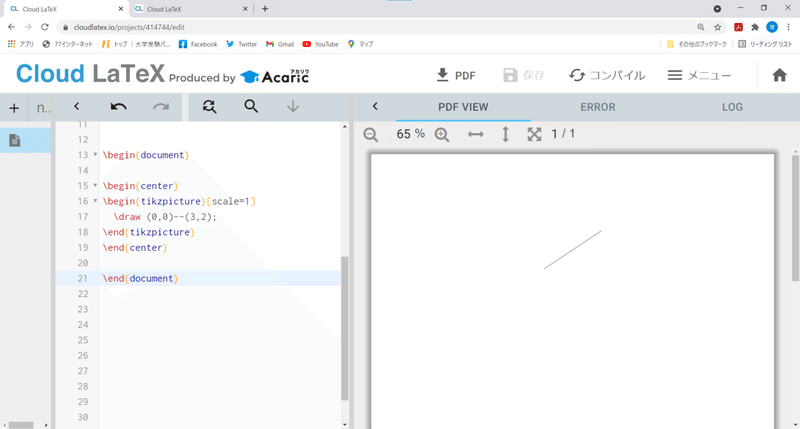Viewport: 800px width, 429px height.
Task: Open Gmail bookmark
Action: pos(280,44)
